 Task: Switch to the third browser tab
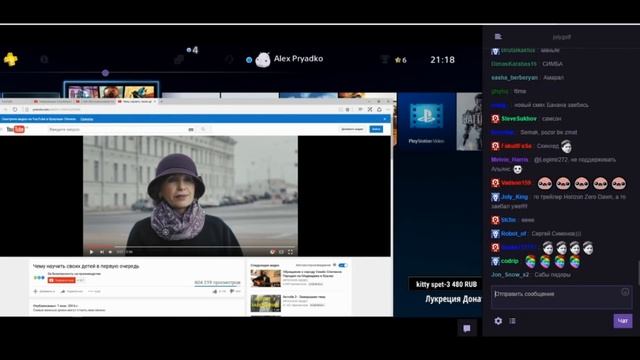95,101
